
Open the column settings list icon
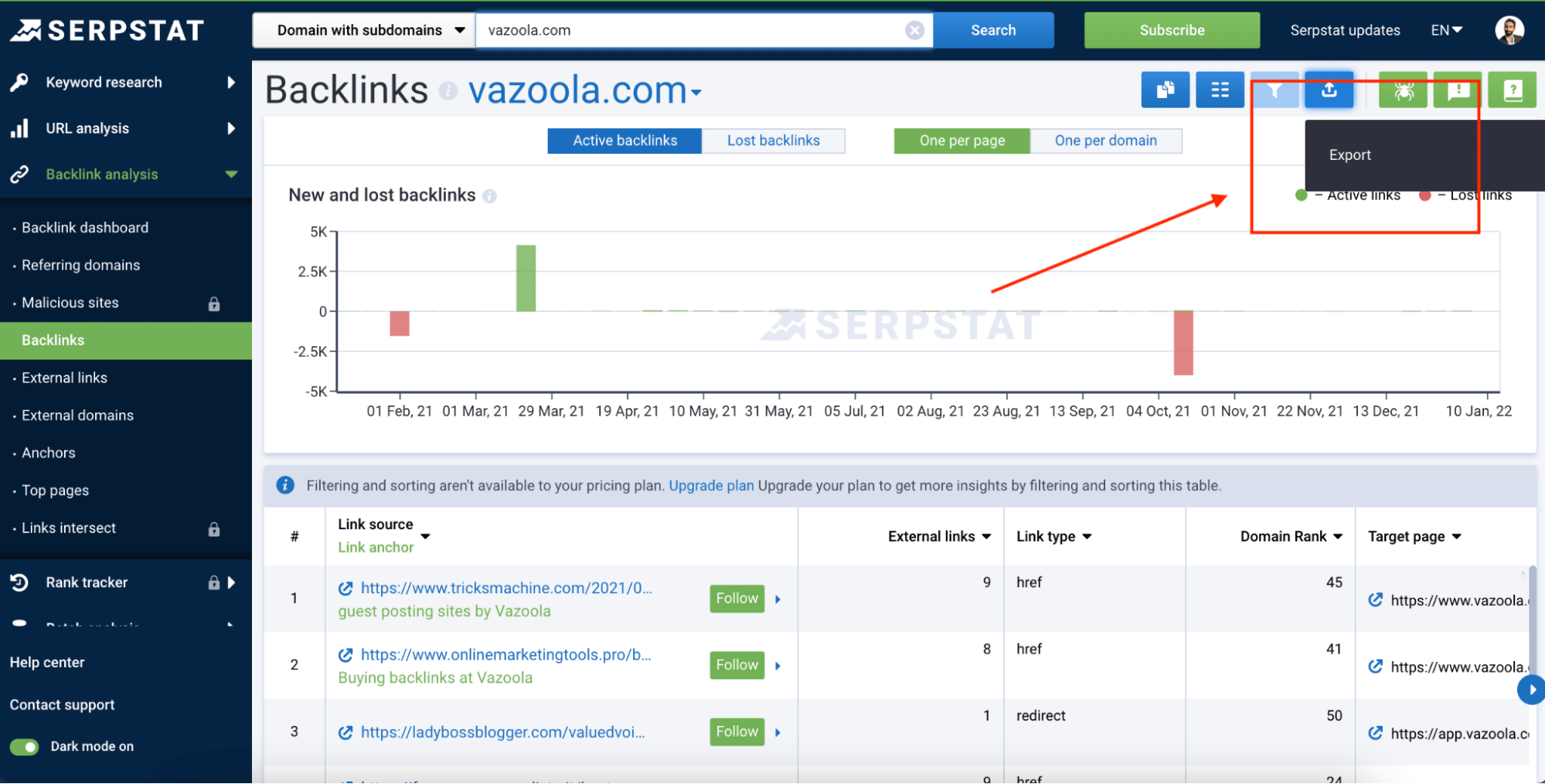point(1220,90)
